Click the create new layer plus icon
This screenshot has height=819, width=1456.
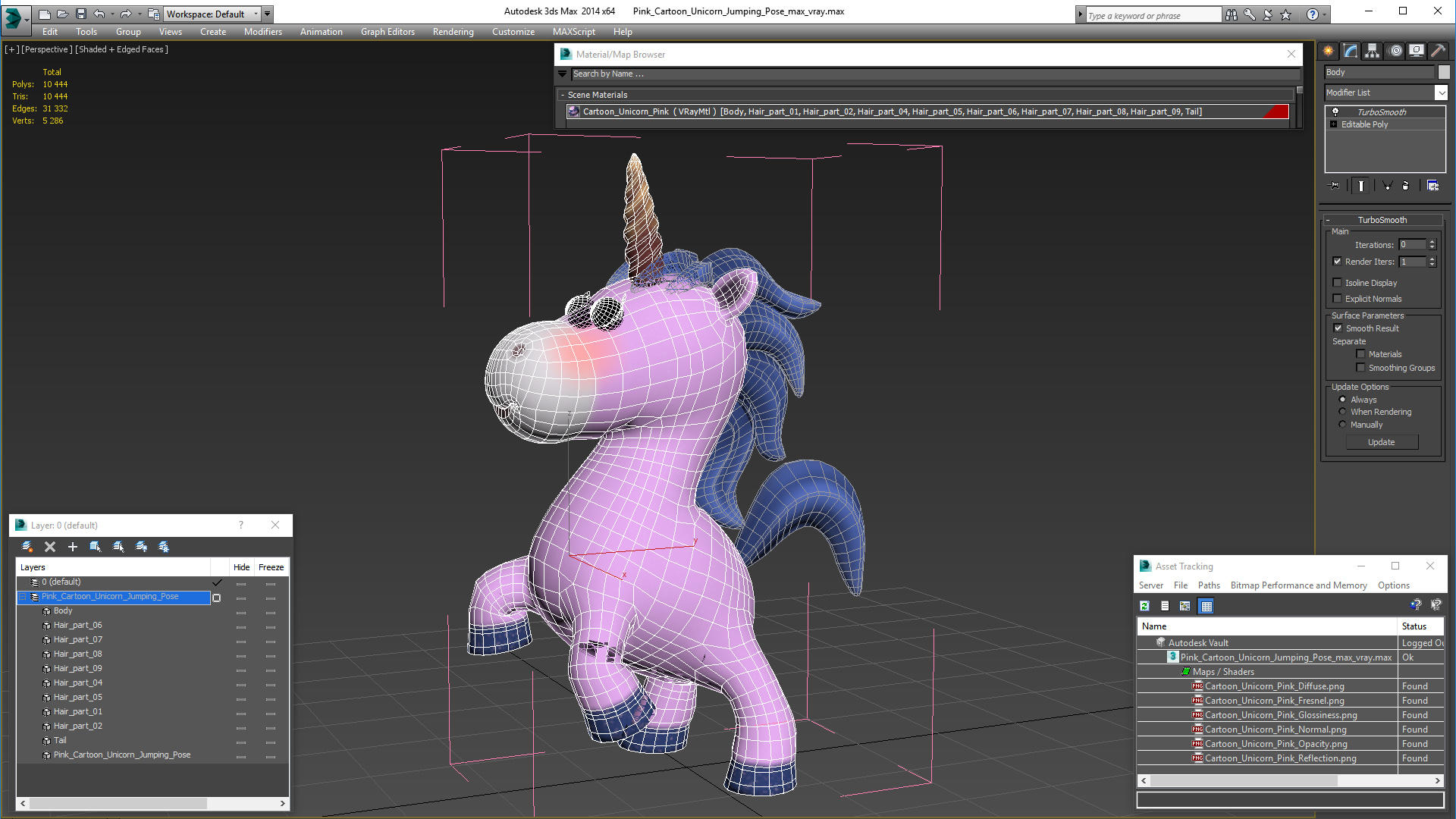[73, 547]
